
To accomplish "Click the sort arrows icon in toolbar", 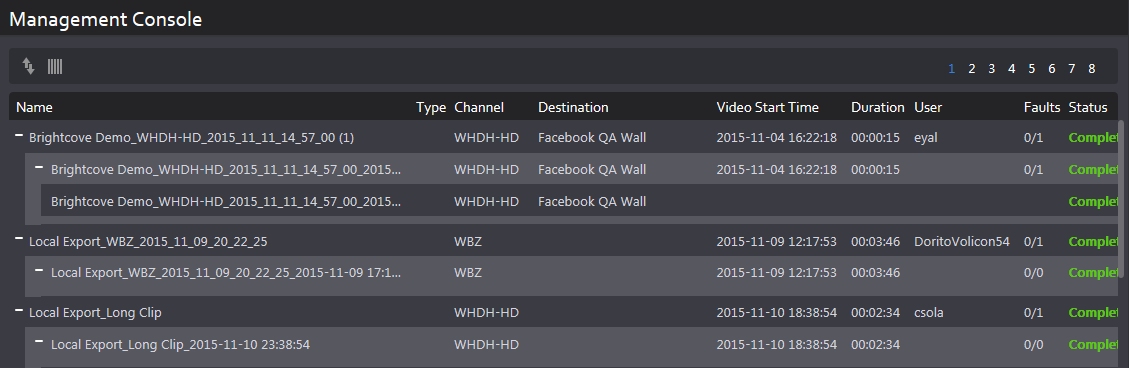I will [28, 67].
